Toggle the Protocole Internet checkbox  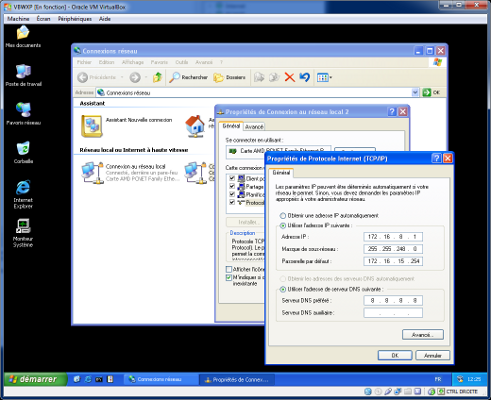pos(232,202)
